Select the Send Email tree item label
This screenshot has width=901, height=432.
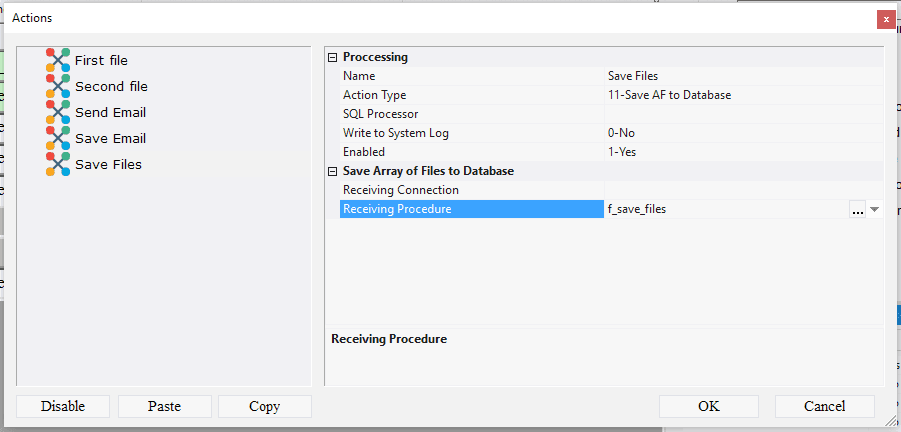tap(110, 112)
